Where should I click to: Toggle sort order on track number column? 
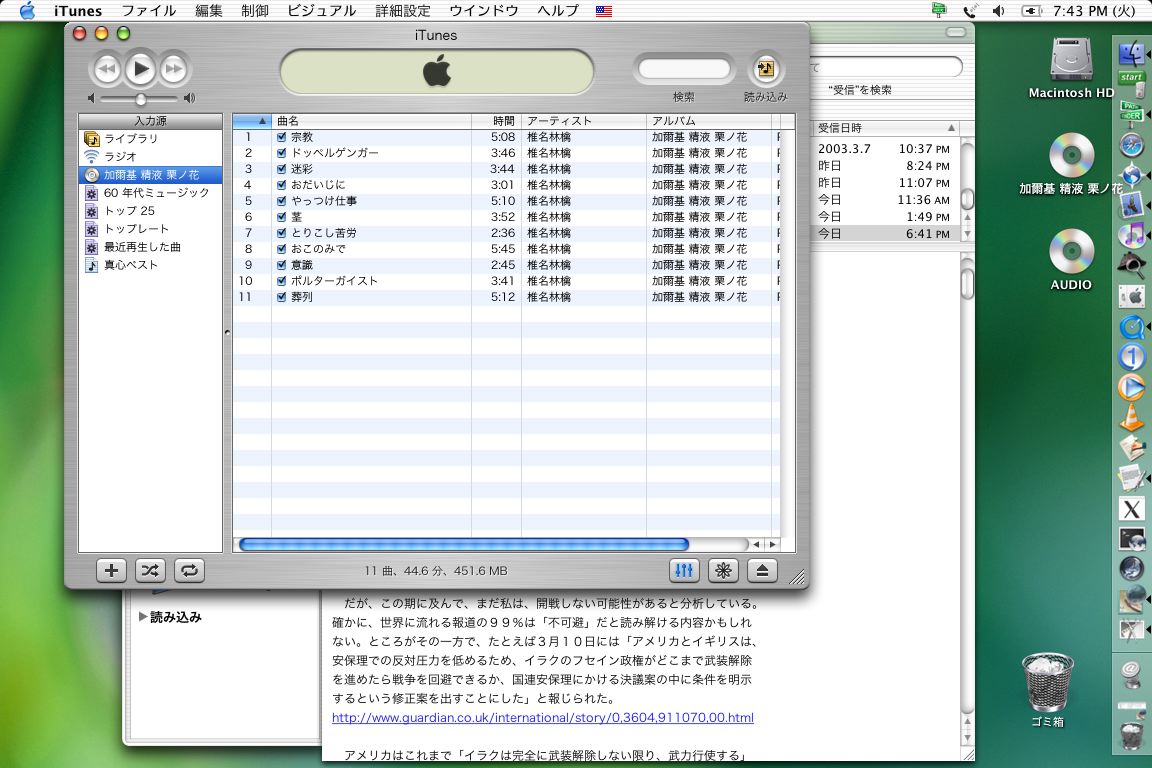tap(252, 121)
